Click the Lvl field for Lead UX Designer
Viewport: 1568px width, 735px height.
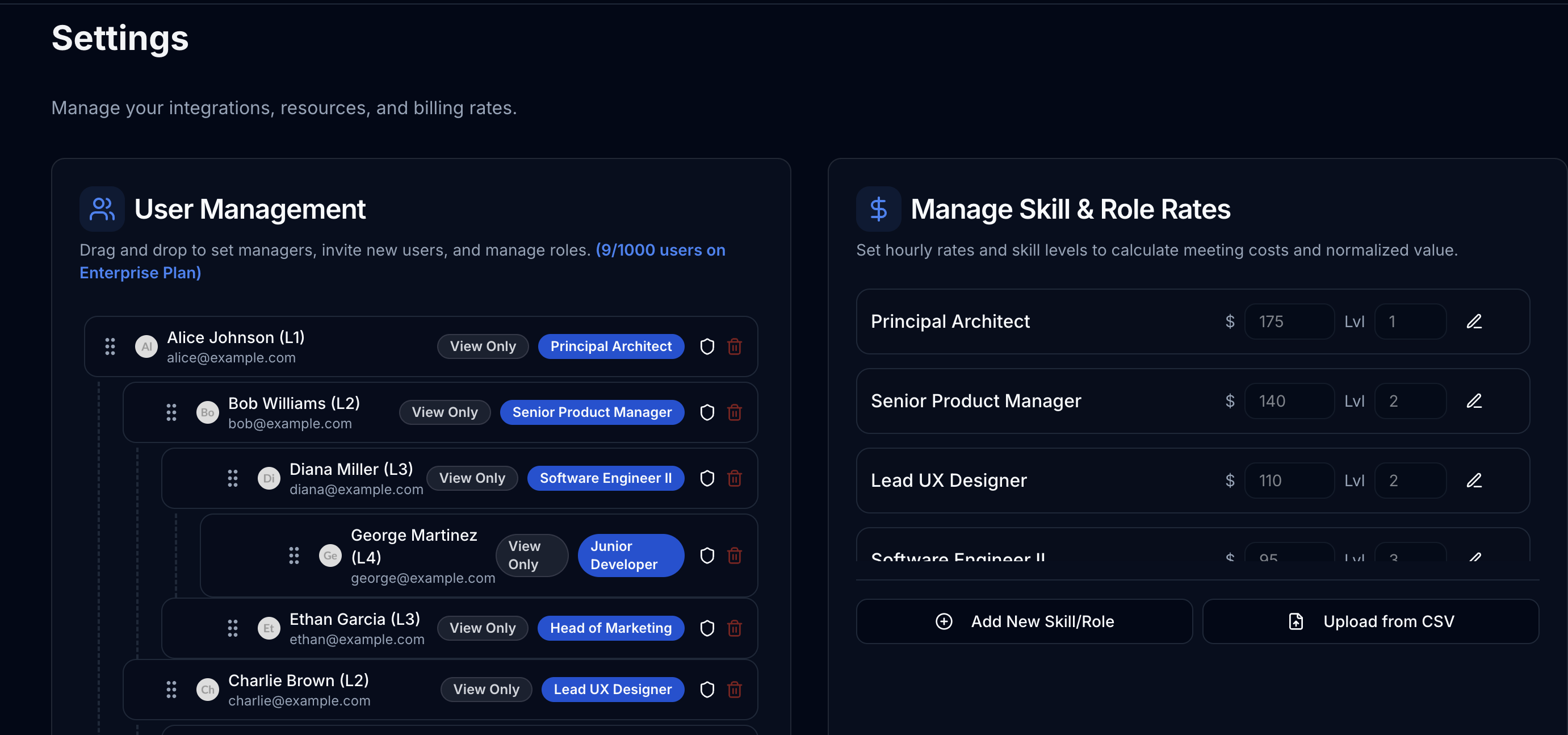1410,480
